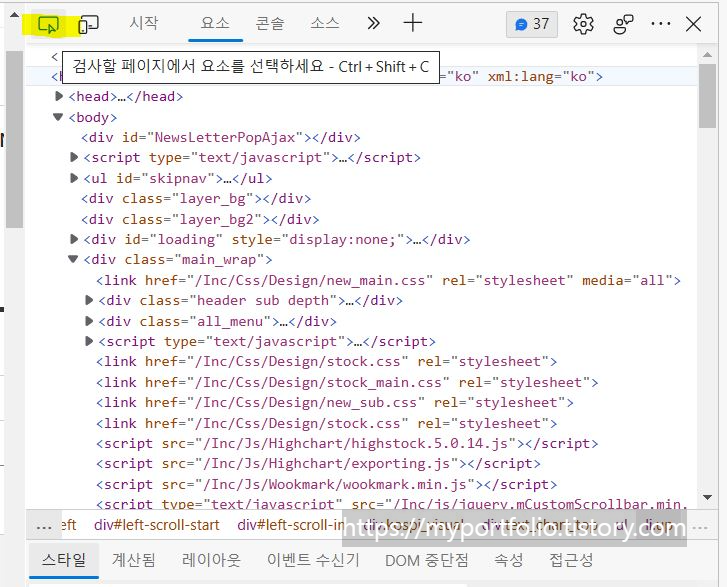Image resolution: width=727 pixels, height=587 pixels.
Task: Open the 스타일 styles tab
Action: pyautogui.click(x=64, y=560)
